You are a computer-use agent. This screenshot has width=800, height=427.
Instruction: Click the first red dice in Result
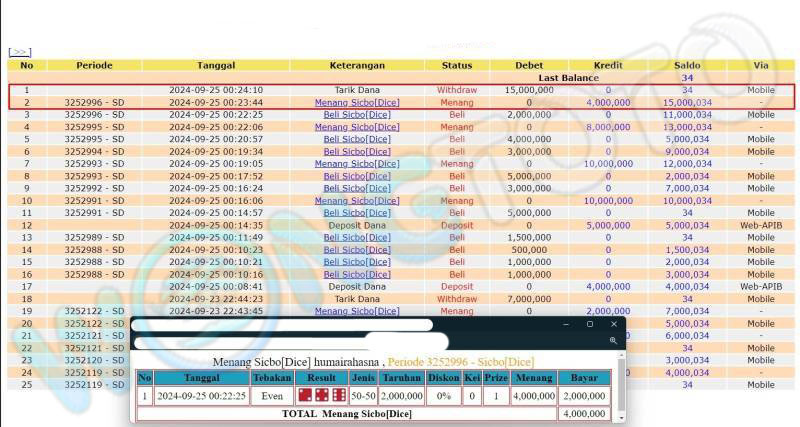pyautogui.click(x=305, y=395)
